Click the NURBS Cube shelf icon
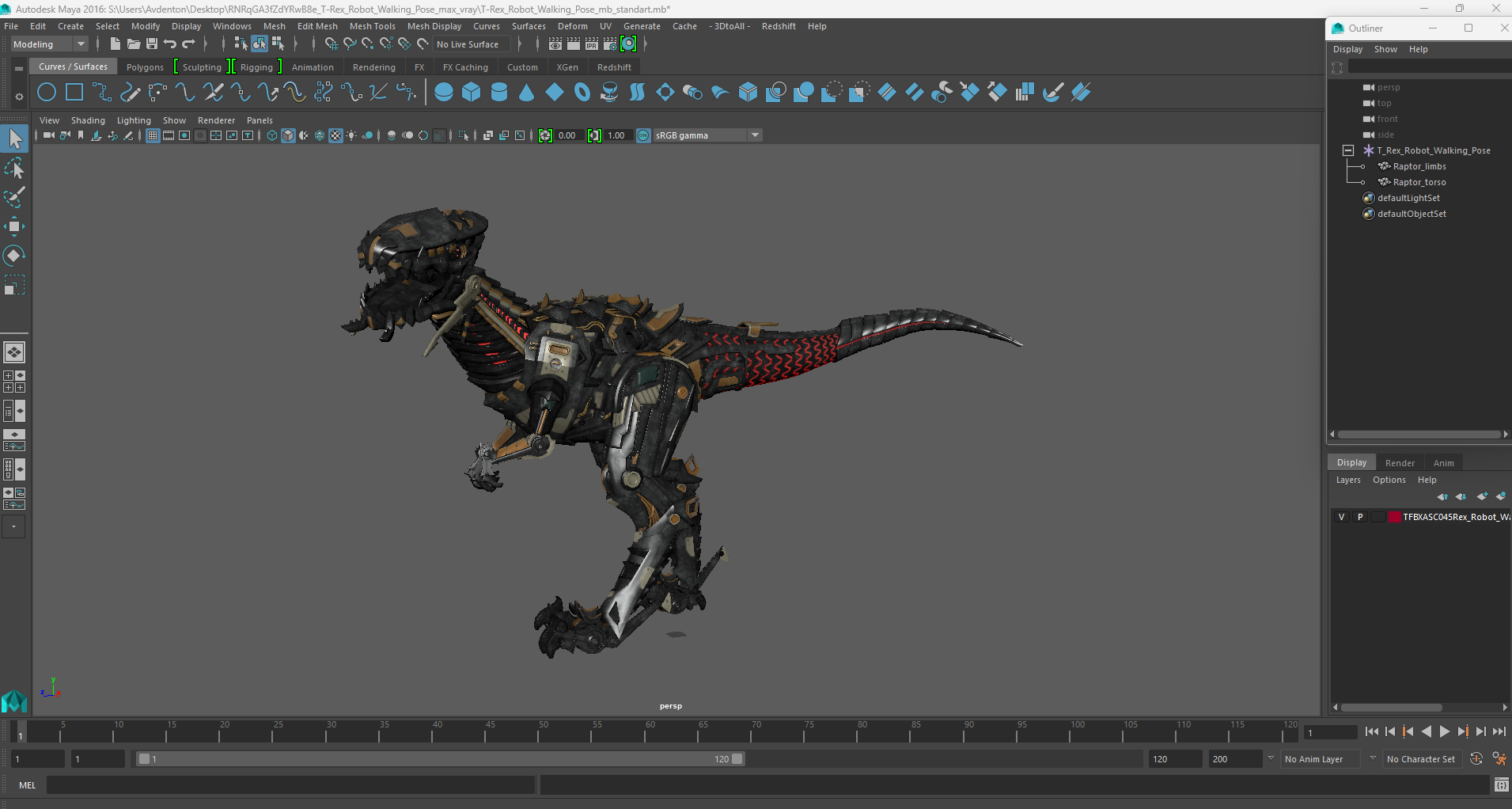The image size is (1512, 809). pos(472,93)
